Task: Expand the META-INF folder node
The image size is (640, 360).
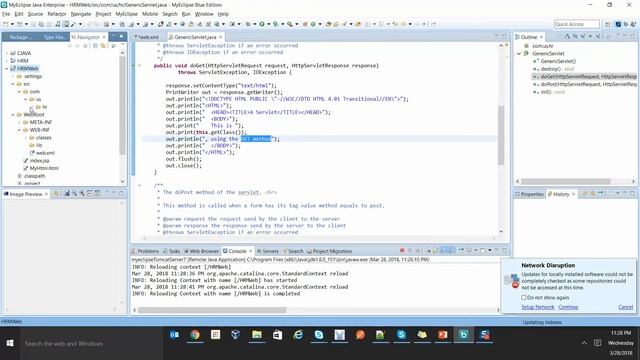Action: 19,122
